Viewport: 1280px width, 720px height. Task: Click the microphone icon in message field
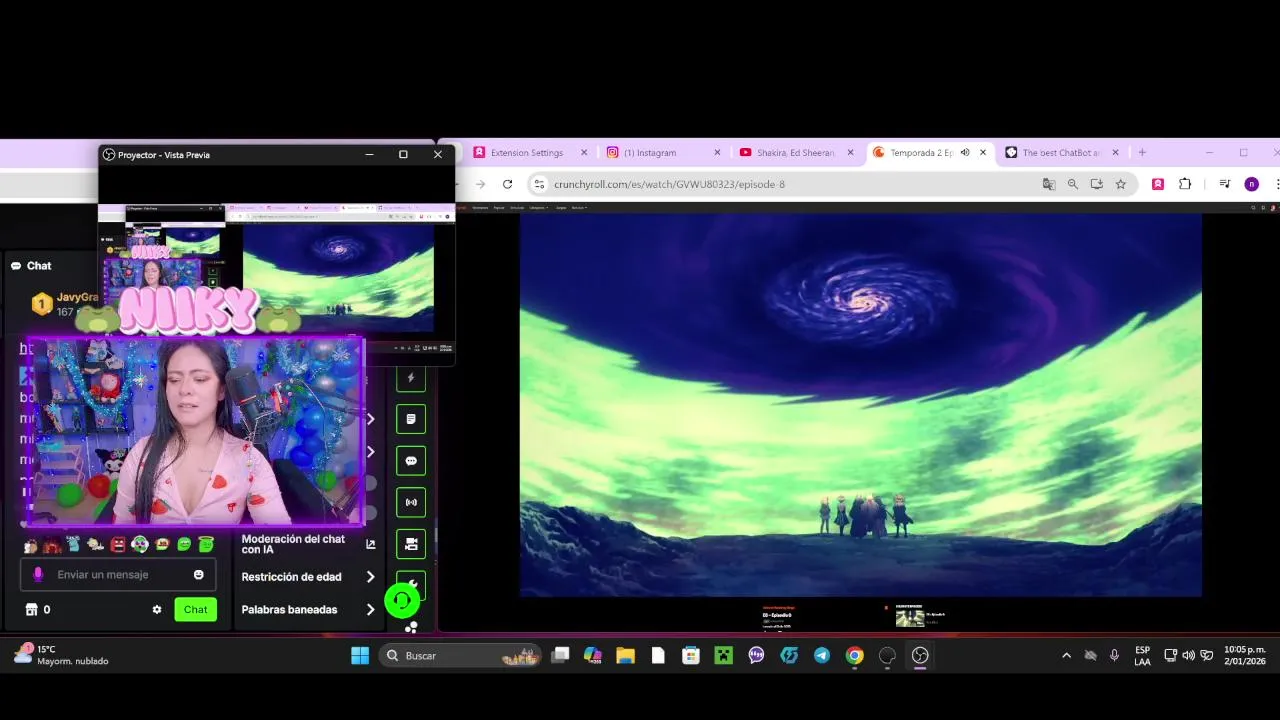(x=38, y=575)
